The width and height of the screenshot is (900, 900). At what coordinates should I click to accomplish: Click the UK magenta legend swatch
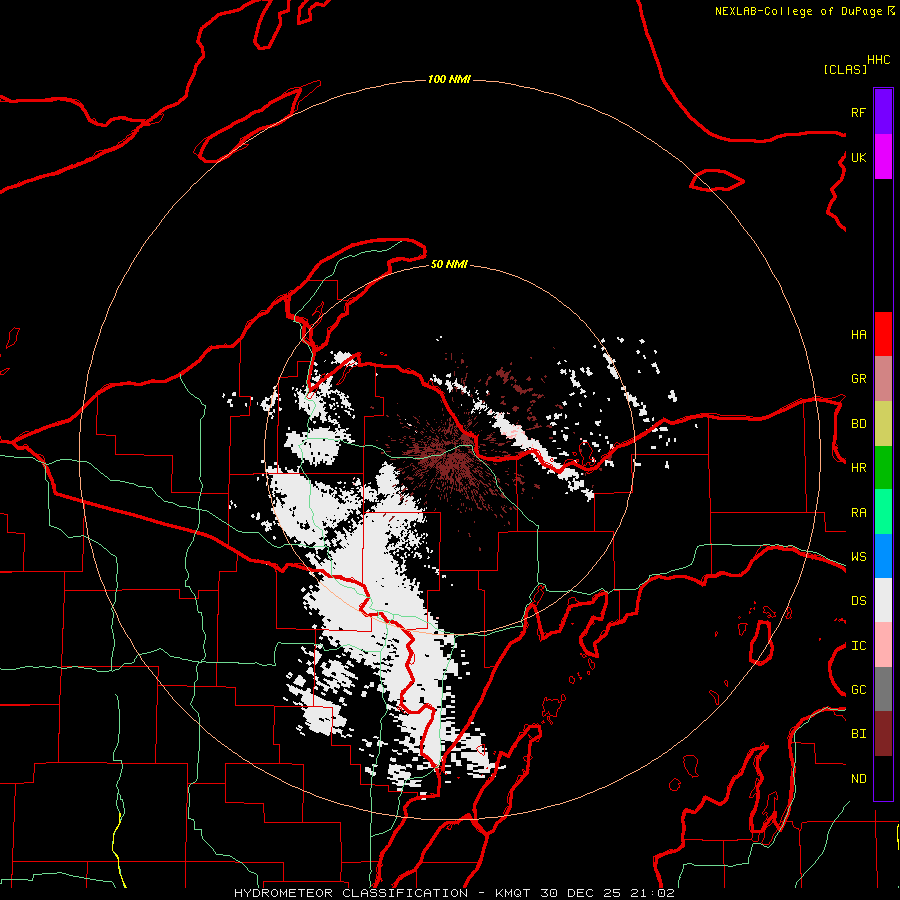pos(883,157)
